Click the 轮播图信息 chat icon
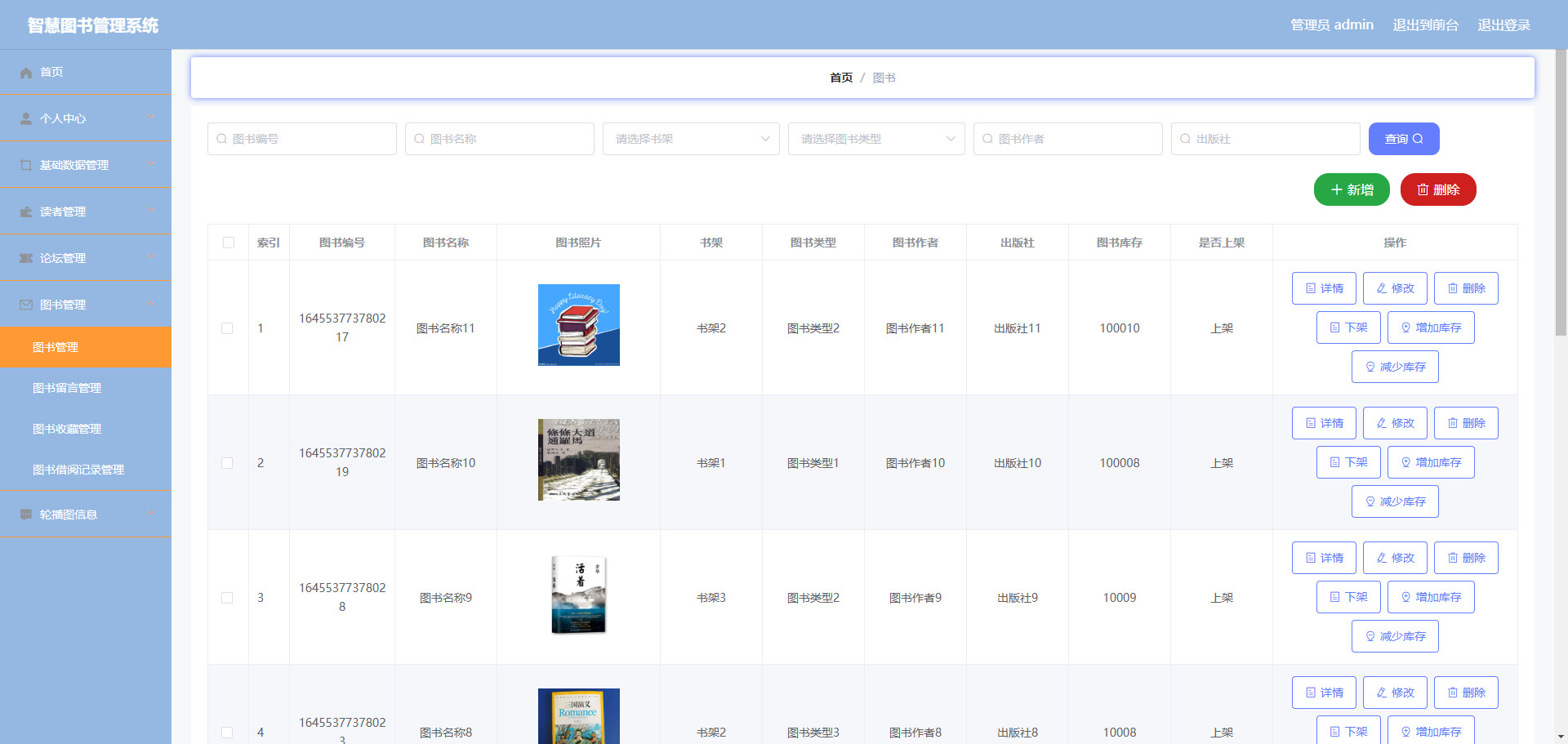 click(x=26, y=515)
